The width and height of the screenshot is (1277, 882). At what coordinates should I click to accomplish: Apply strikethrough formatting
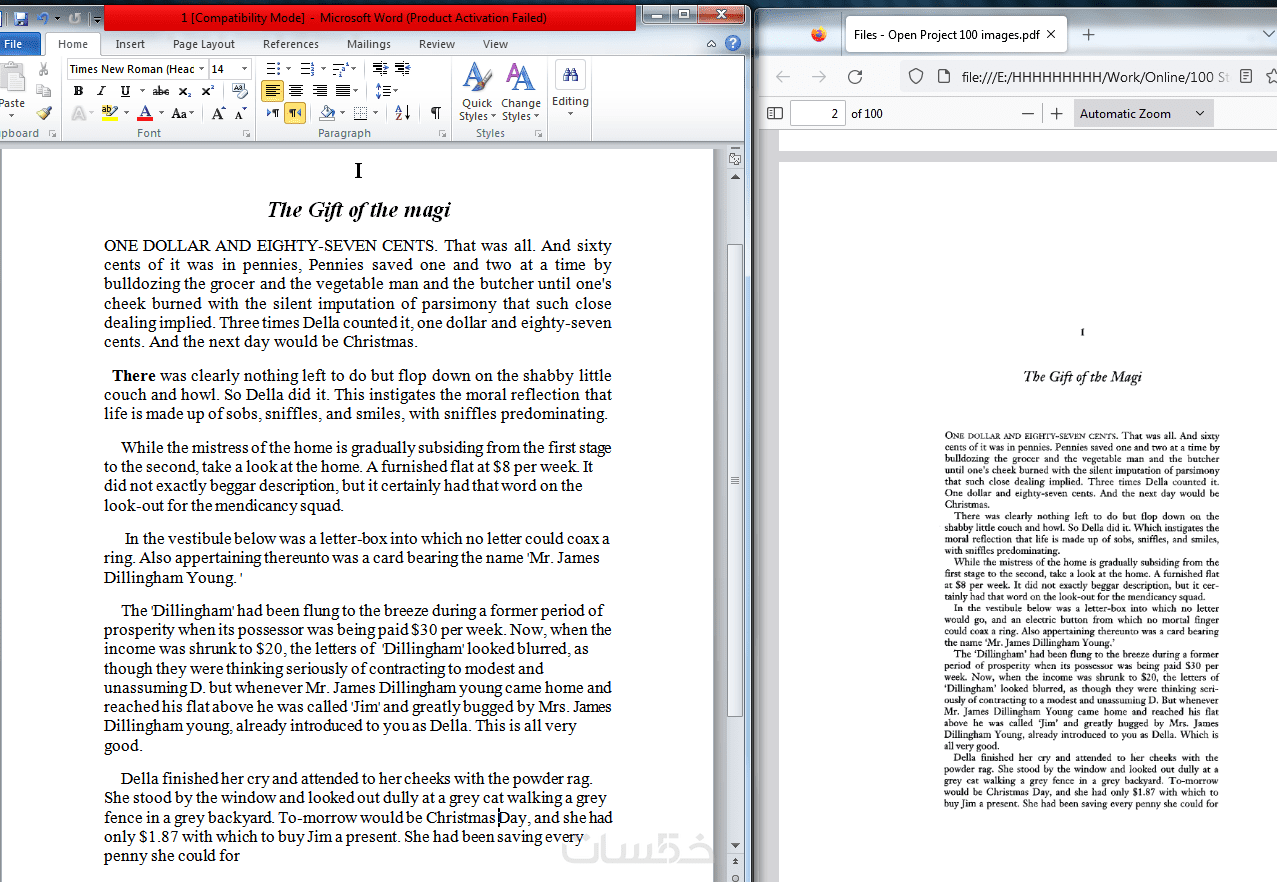point(160,91)
